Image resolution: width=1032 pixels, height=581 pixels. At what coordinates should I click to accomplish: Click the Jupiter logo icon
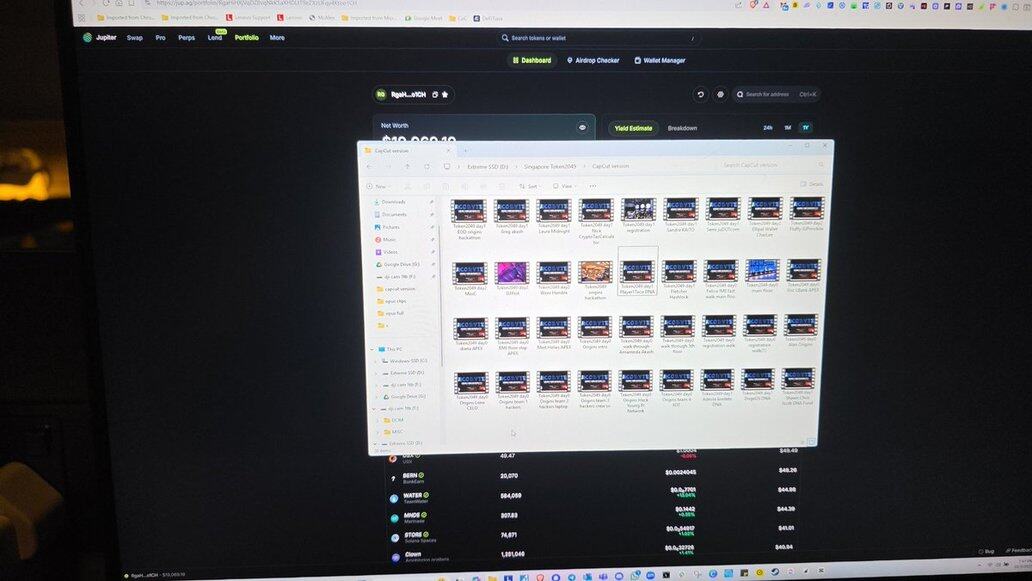(x=87, y=38)
